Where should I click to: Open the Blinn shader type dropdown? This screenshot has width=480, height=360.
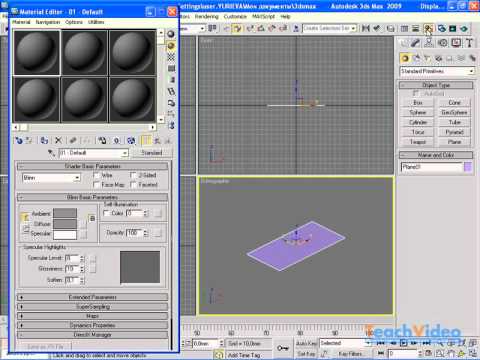(51, 178)
